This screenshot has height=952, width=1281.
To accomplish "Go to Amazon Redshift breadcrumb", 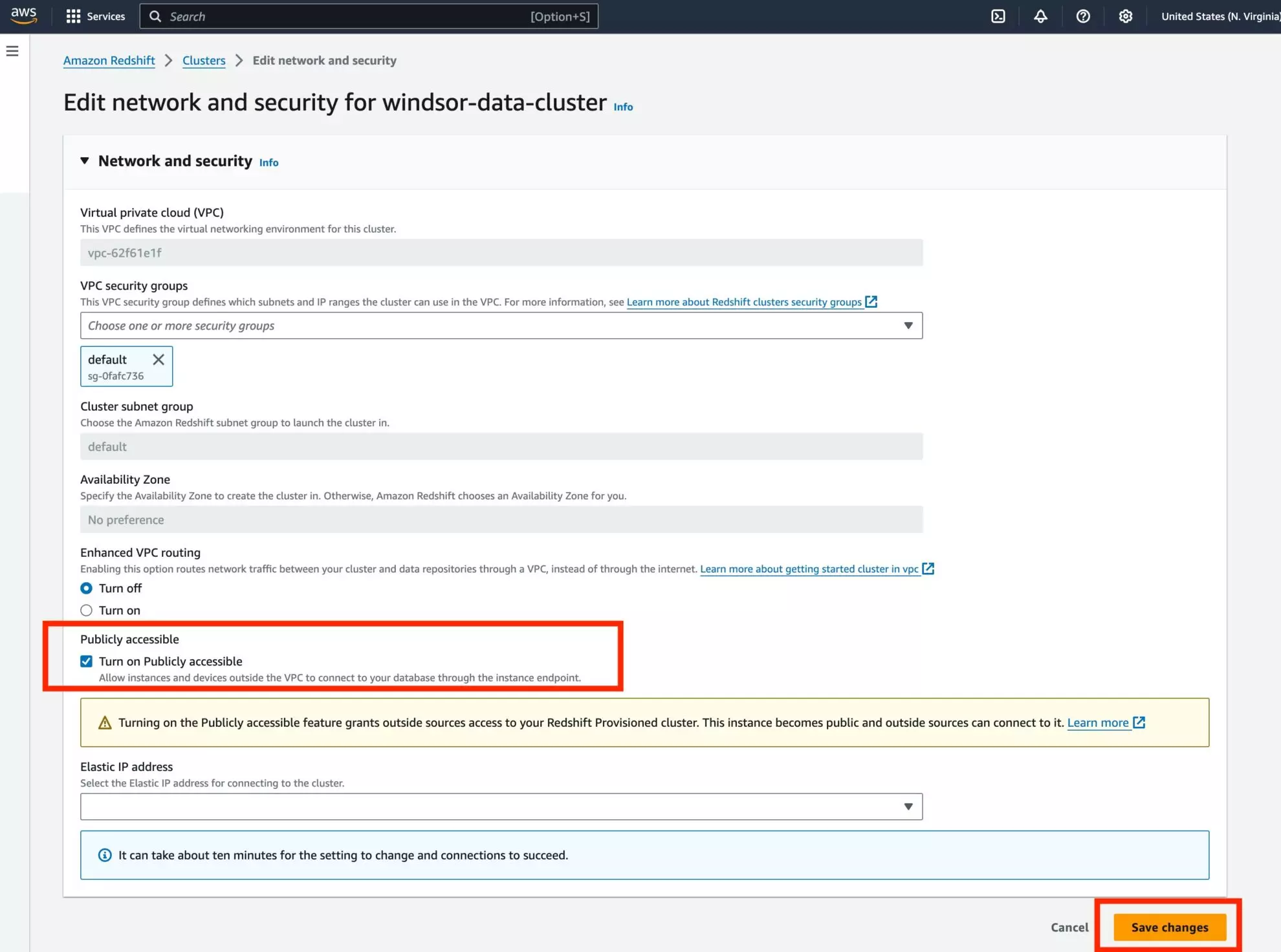I will pyautogui.click(x=109, y=60).
